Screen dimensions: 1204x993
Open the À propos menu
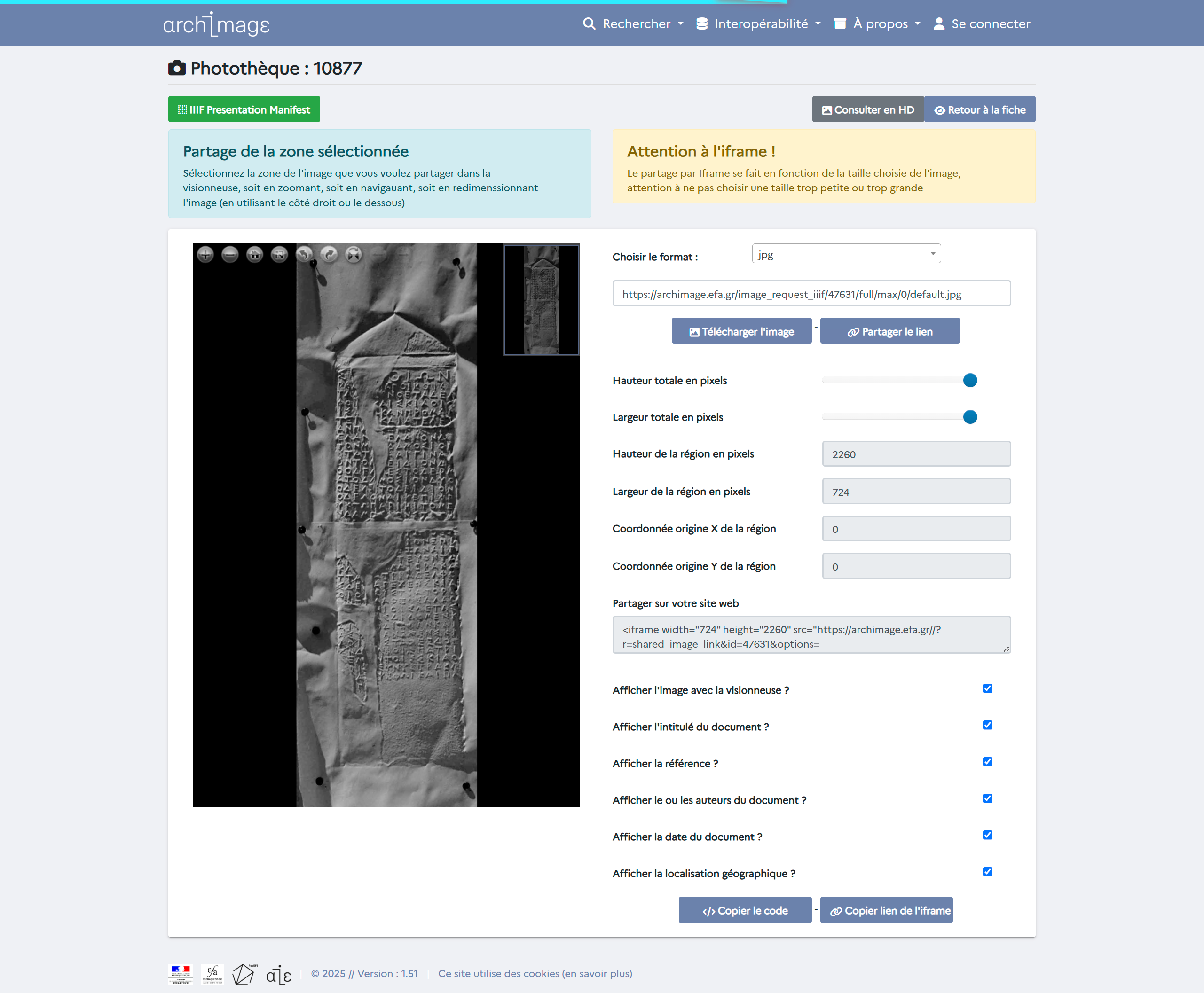[878, 24]
